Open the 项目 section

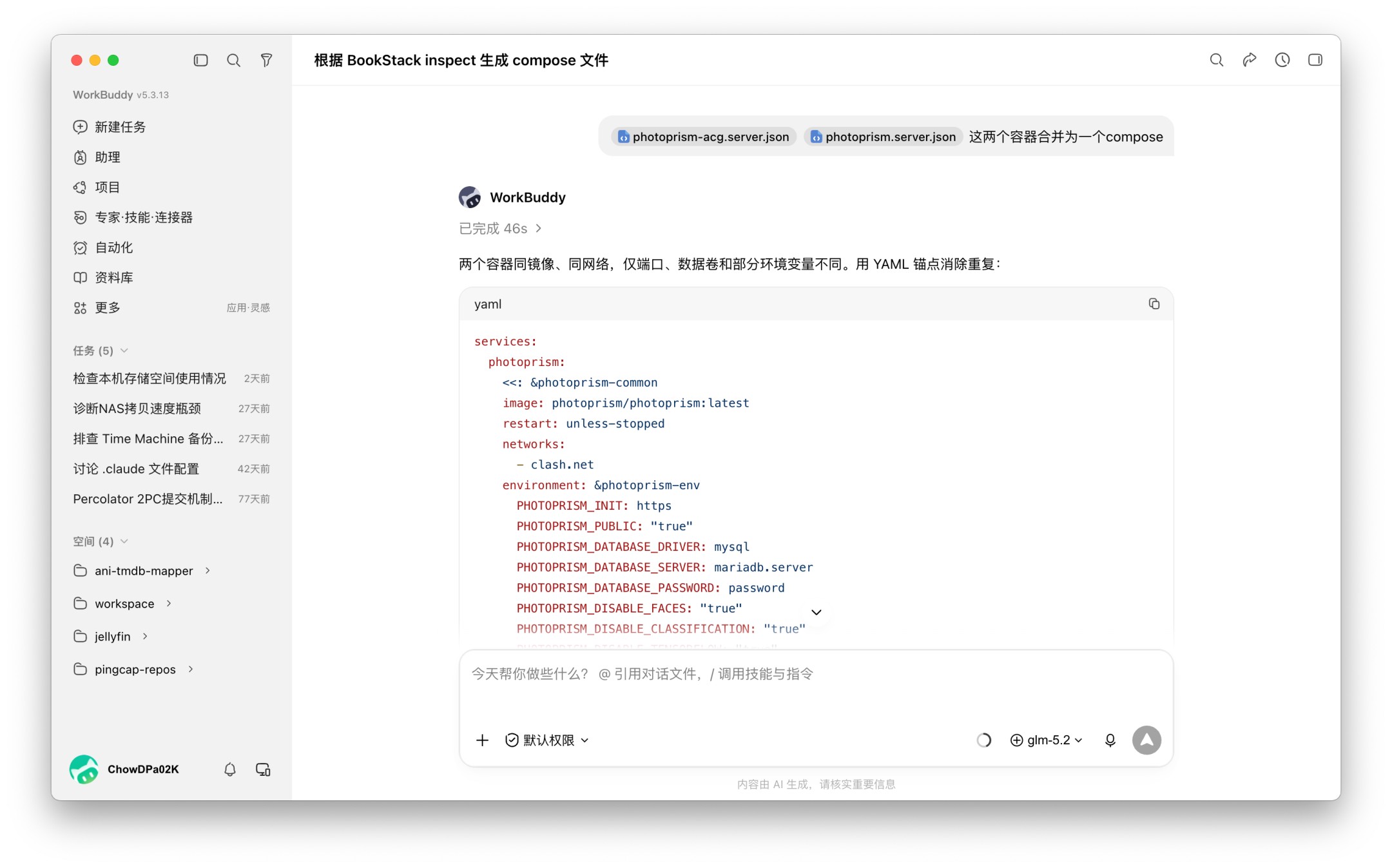[171, 187]
